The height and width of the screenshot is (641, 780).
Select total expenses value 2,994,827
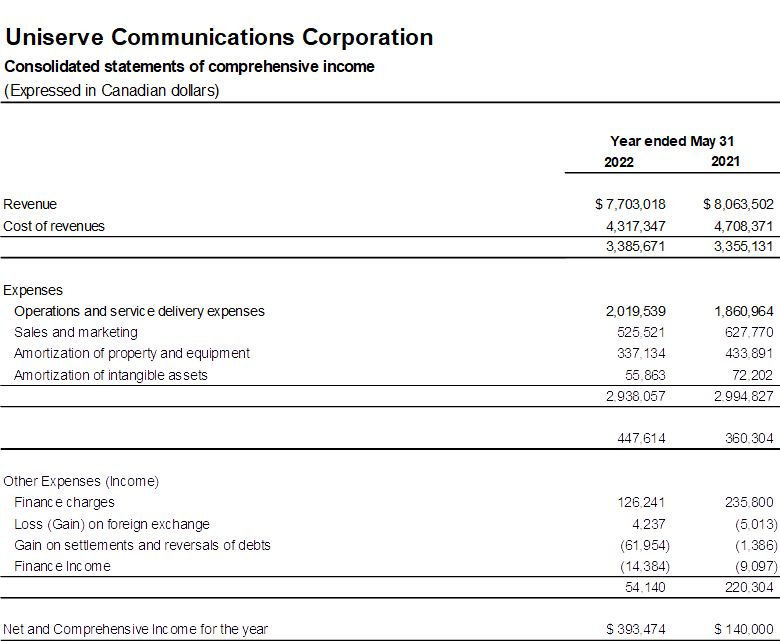743,396
